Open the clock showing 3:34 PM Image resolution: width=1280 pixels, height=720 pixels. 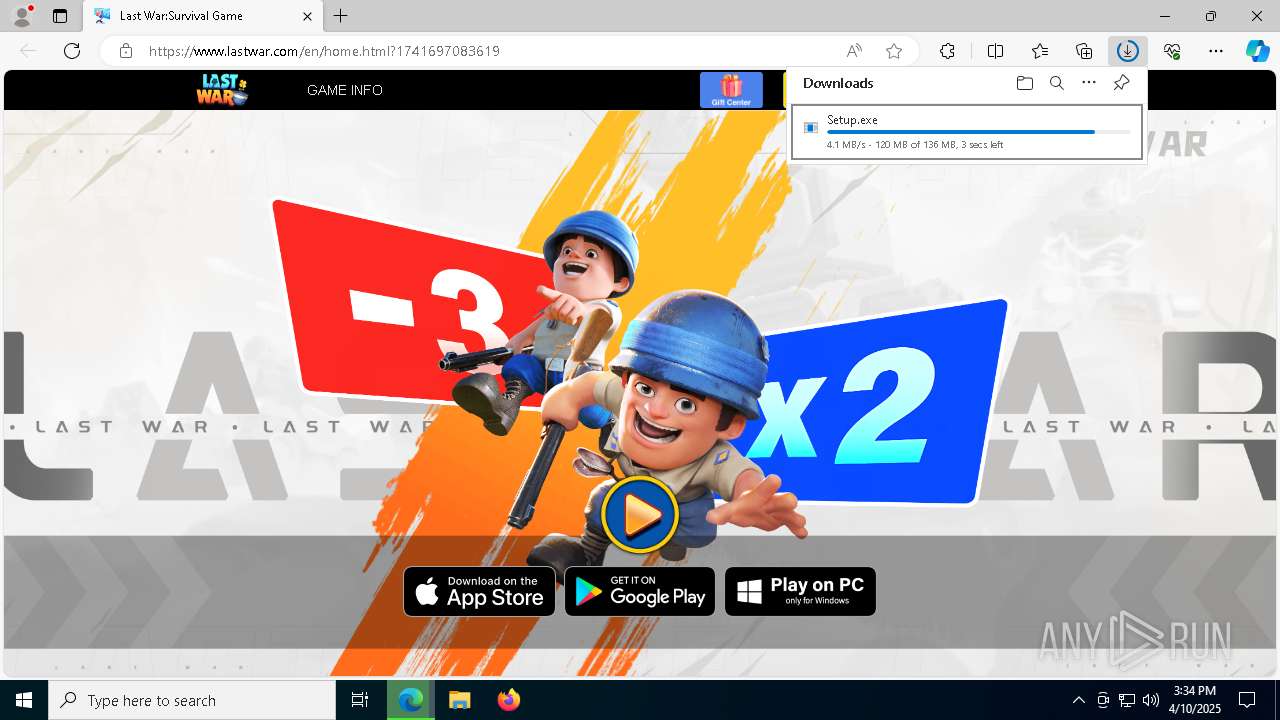[1196, 700]
